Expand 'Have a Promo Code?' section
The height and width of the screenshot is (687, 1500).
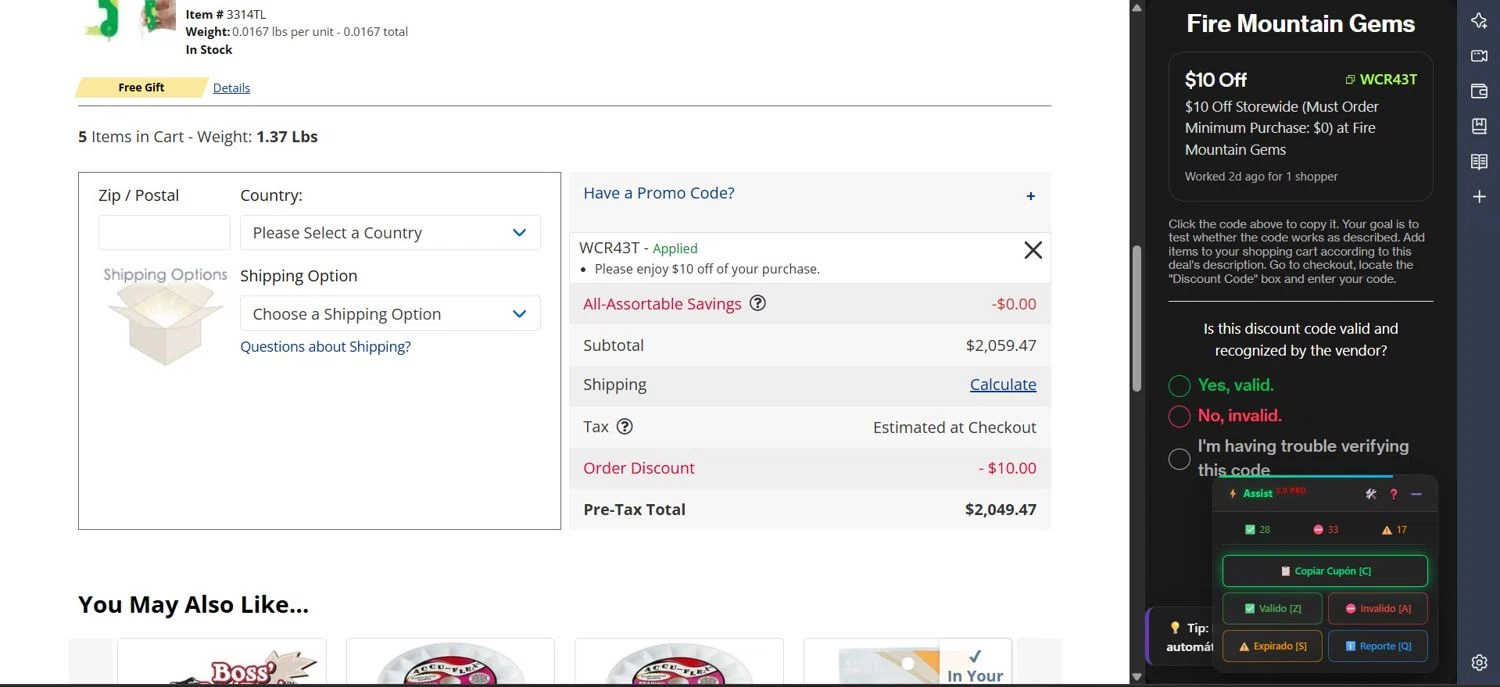click(x=1030, y=196)
